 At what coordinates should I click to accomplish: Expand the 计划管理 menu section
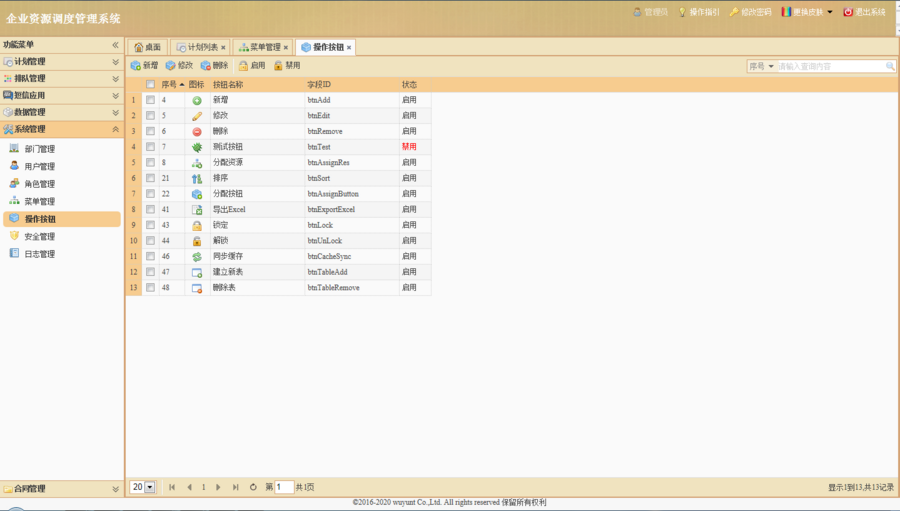115,61
